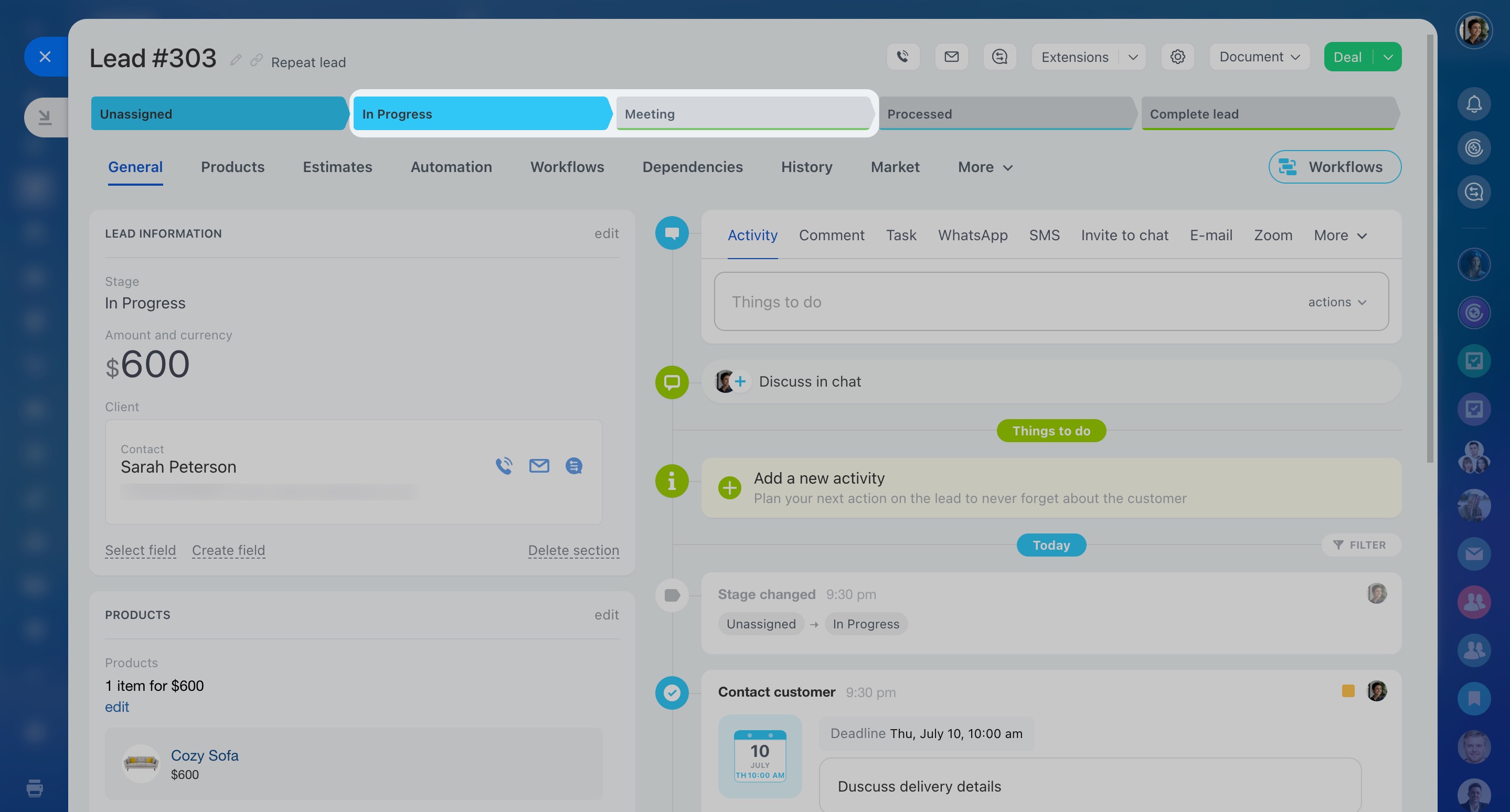Open the settings gear icon
This screenshot has width=1510, height=812.
pyautogui.click(x=1177, y=57)
